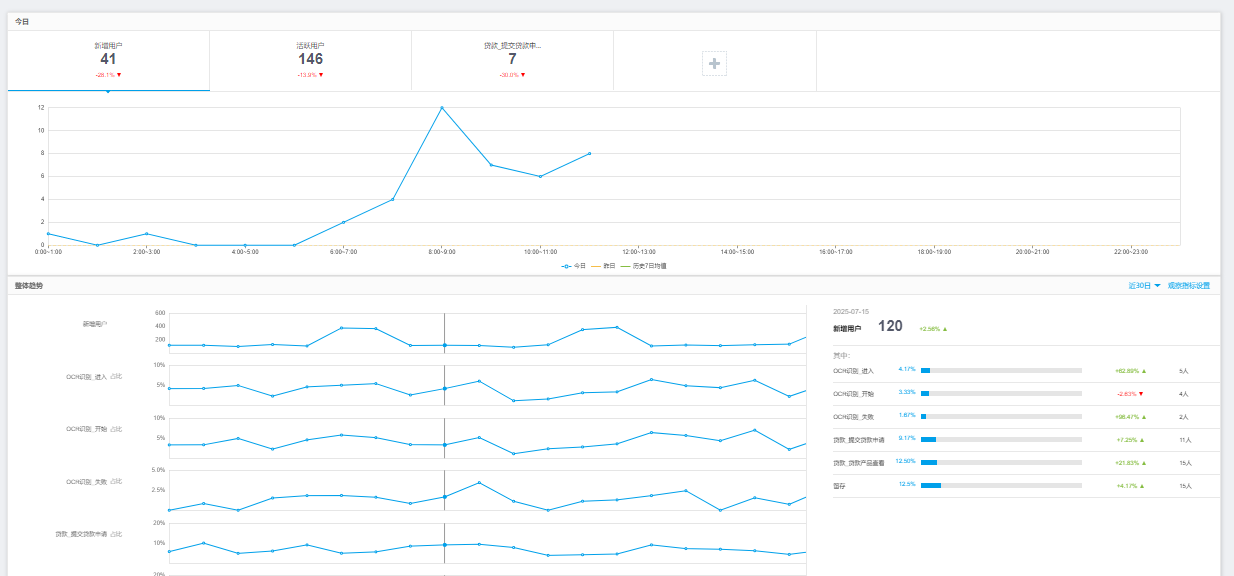
Task: Click red down arrow in OCR识别_开始 row
Action: tap(1144, 394)
